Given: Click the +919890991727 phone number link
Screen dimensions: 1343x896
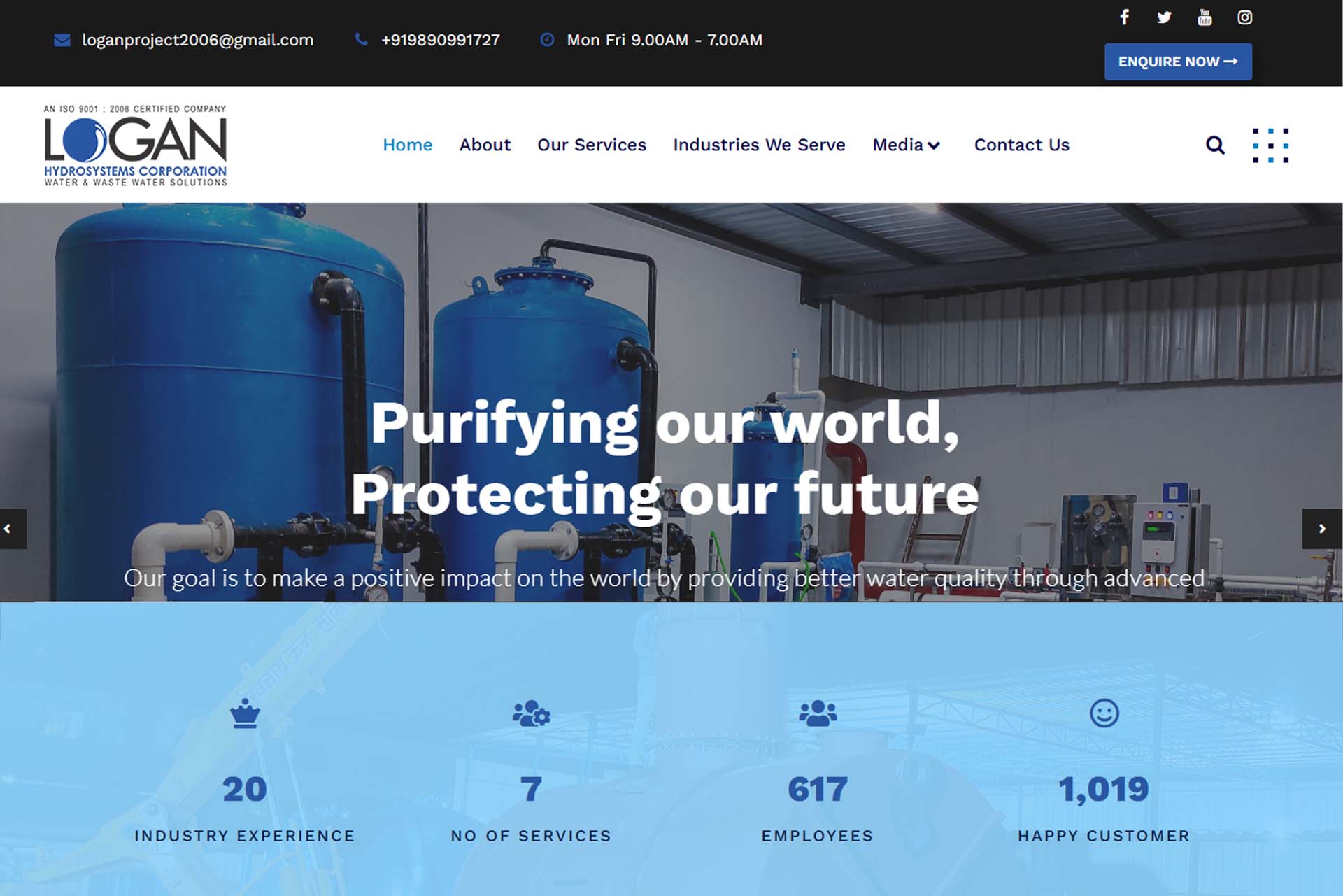Looking at the screenshot, I should (440, 40).
